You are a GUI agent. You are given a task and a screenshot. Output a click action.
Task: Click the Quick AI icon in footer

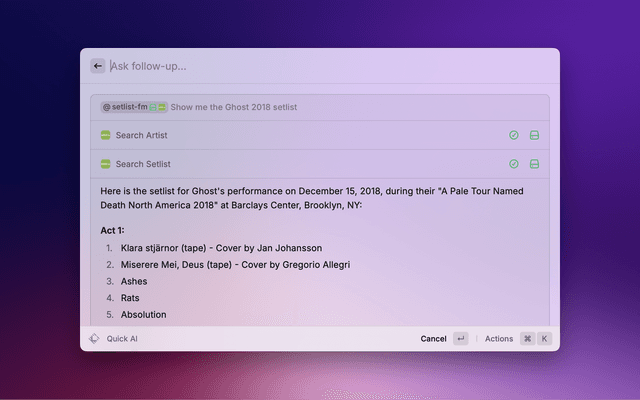[x=95, y=339]
